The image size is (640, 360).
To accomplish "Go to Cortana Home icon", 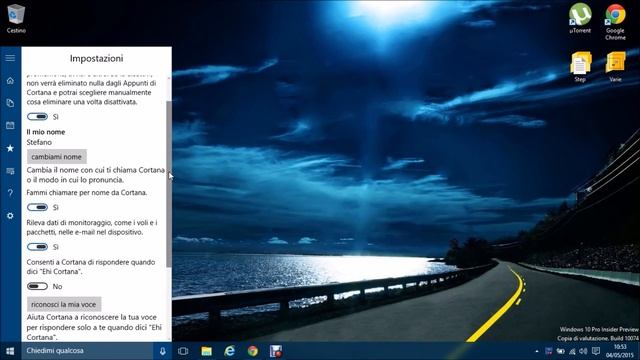I will pos(10,81).
